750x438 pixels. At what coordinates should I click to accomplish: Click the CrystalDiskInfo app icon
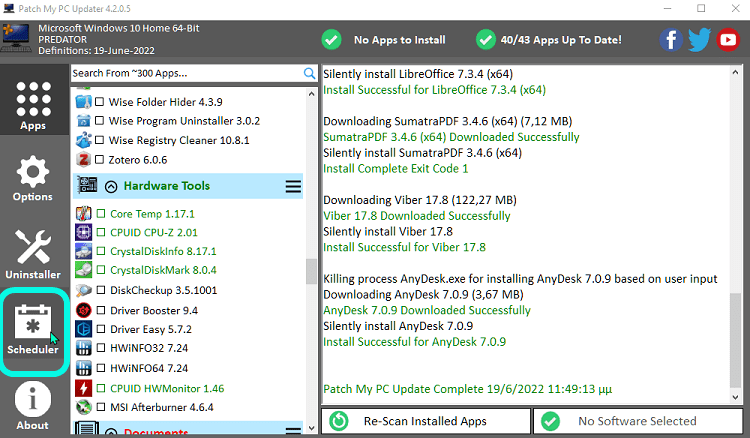83,251
